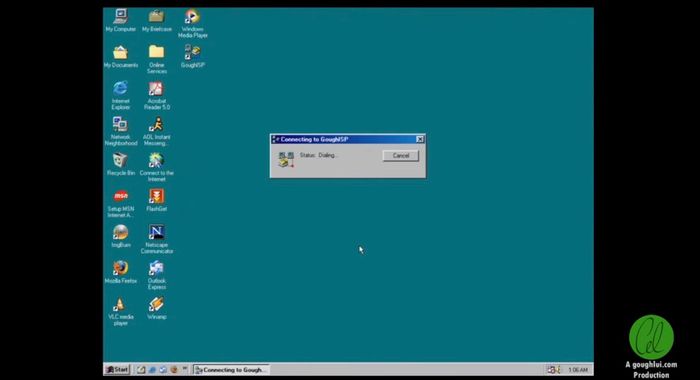Select the AOL Instant Messenger shortcut
The width and height of the screenshot is (700, 380).
pyautogui.click(x=157, y=131)
